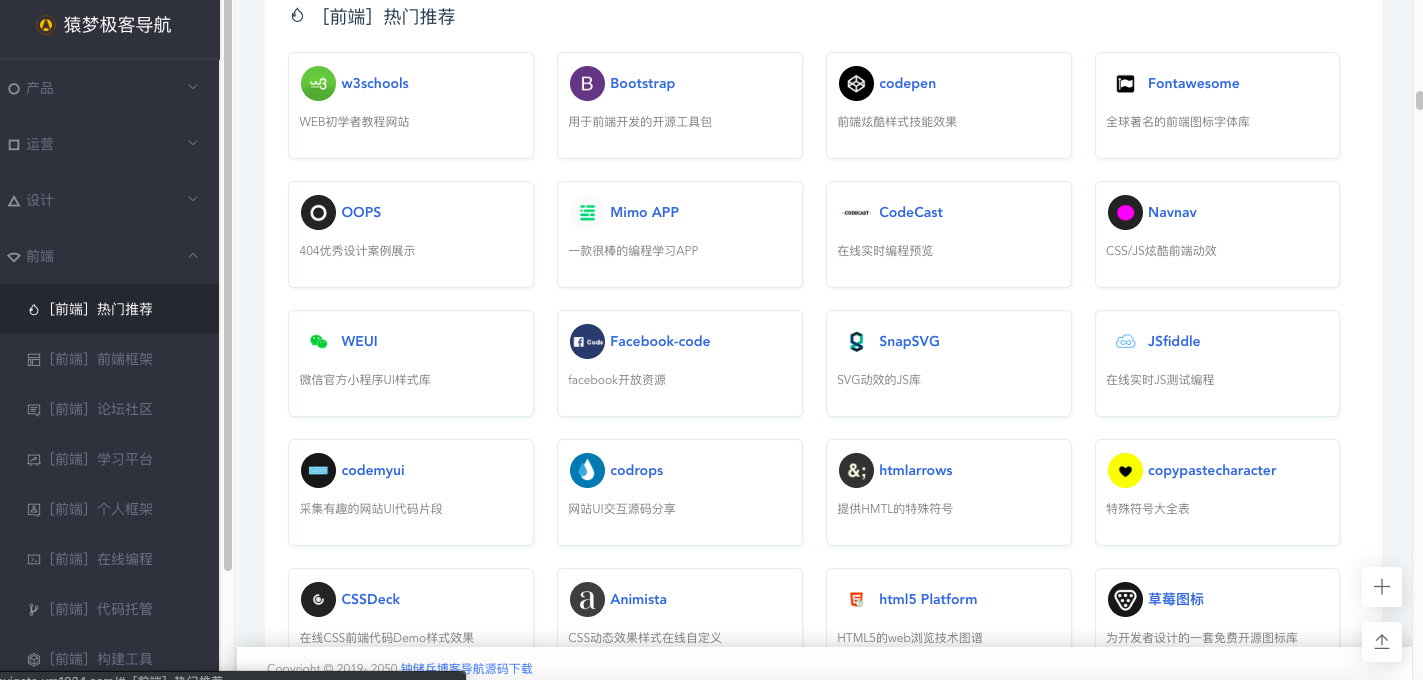Open [前端] 前端框架 submenu item
This screenshot has width=1423, height=680.
pyautogui.click(x=110, y=359)
